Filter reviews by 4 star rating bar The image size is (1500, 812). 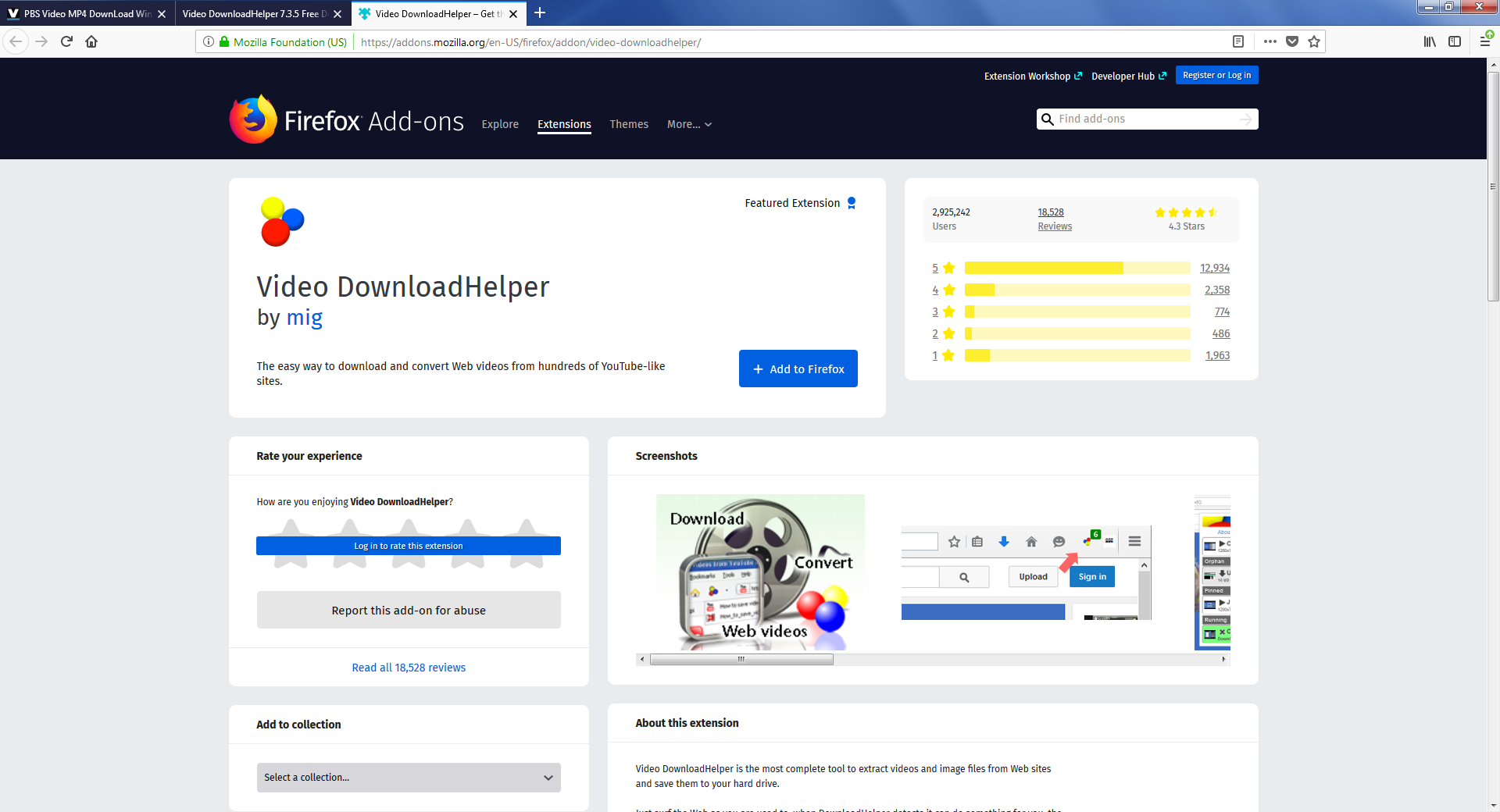pos(1077,290)
